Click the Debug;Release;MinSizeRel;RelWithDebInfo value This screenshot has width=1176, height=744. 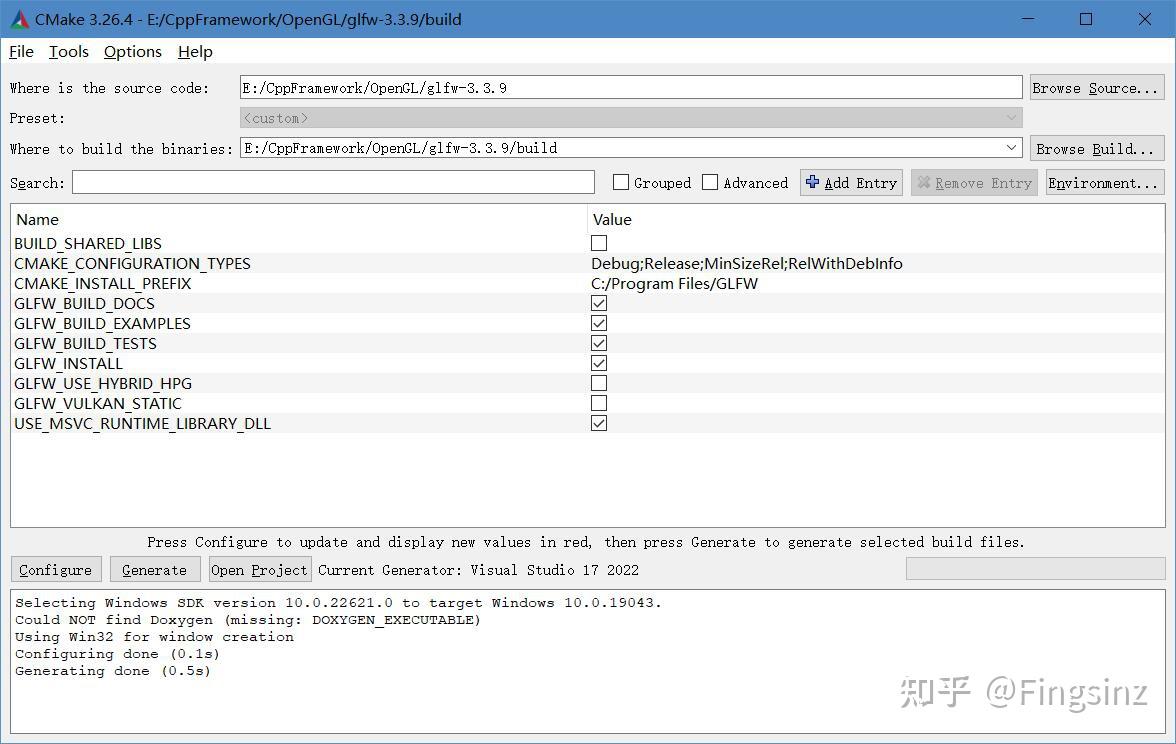point(746,264)
